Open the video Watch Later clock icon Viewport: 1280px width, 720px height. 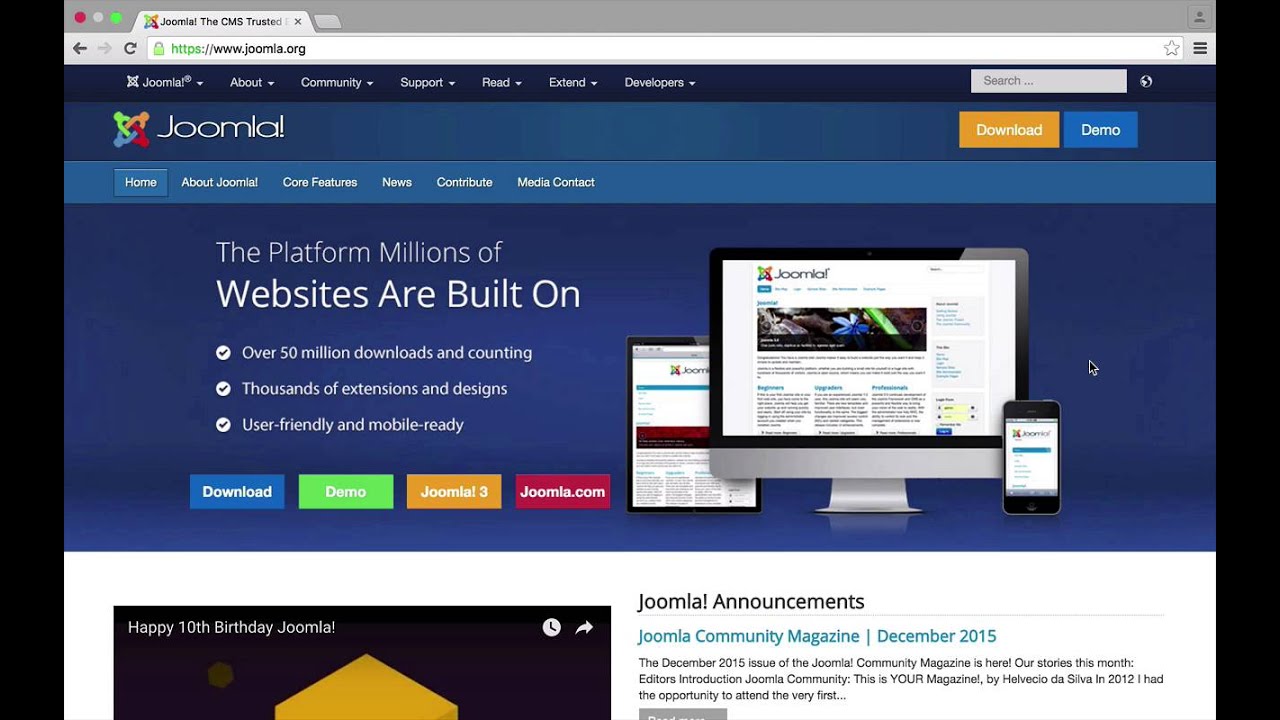[x=551, y=627]
